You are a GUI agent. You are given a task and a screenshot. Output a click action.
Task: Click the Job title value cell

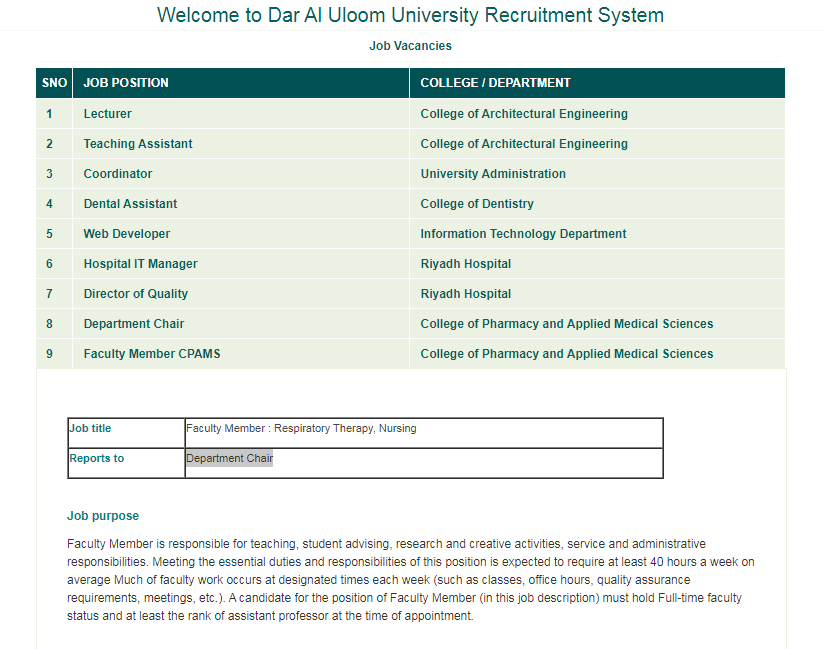(301, 429)
